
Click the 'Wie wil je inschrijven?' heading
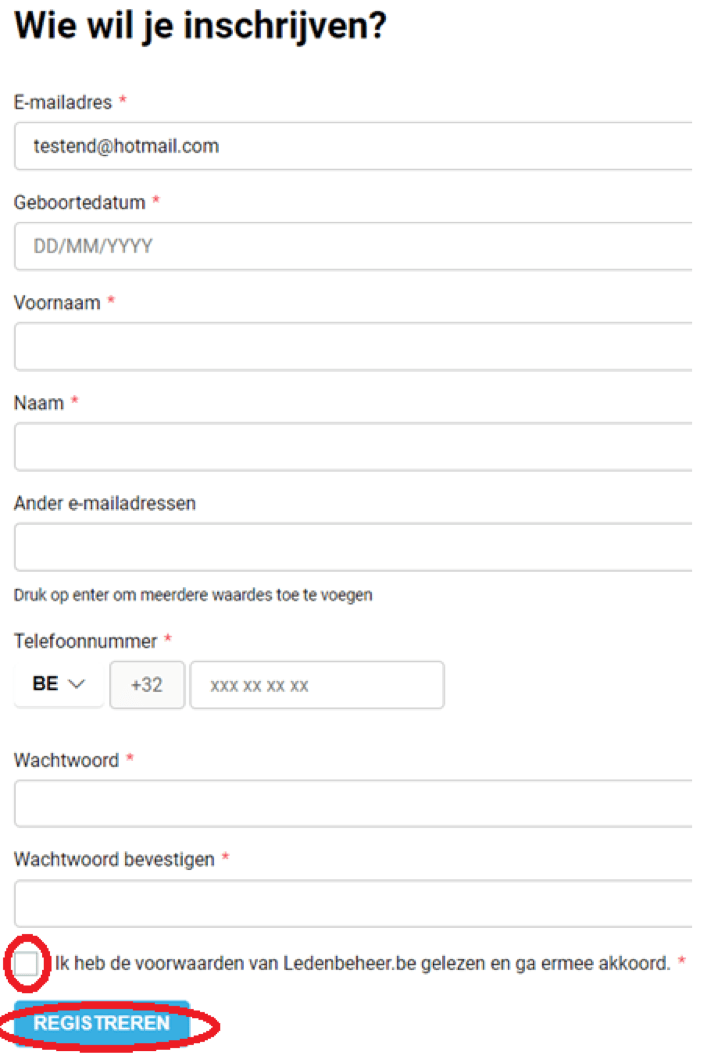[200, 26]
